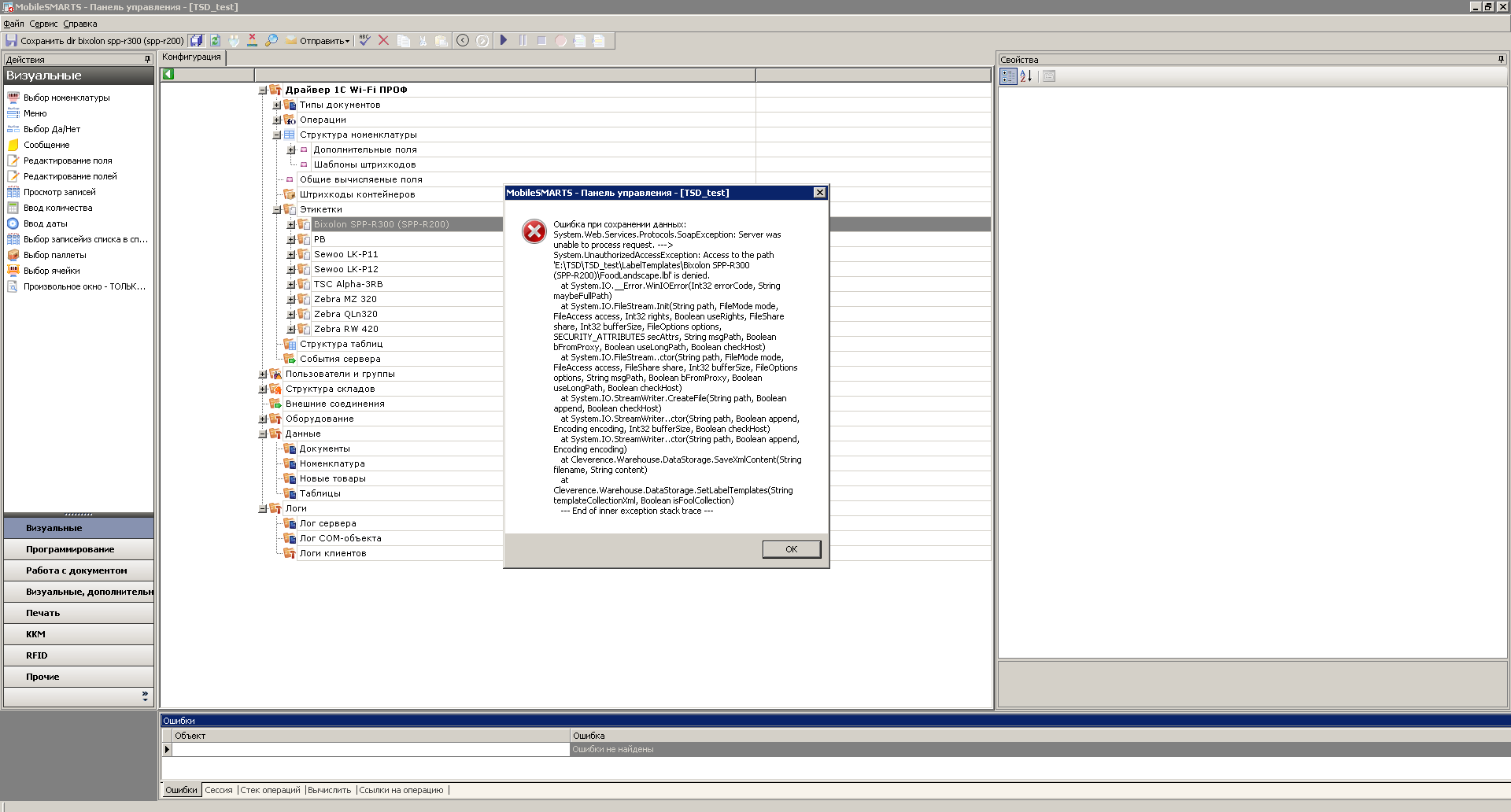Collapse the Этикетки node
1511x812 pixels.
point(276,209)
